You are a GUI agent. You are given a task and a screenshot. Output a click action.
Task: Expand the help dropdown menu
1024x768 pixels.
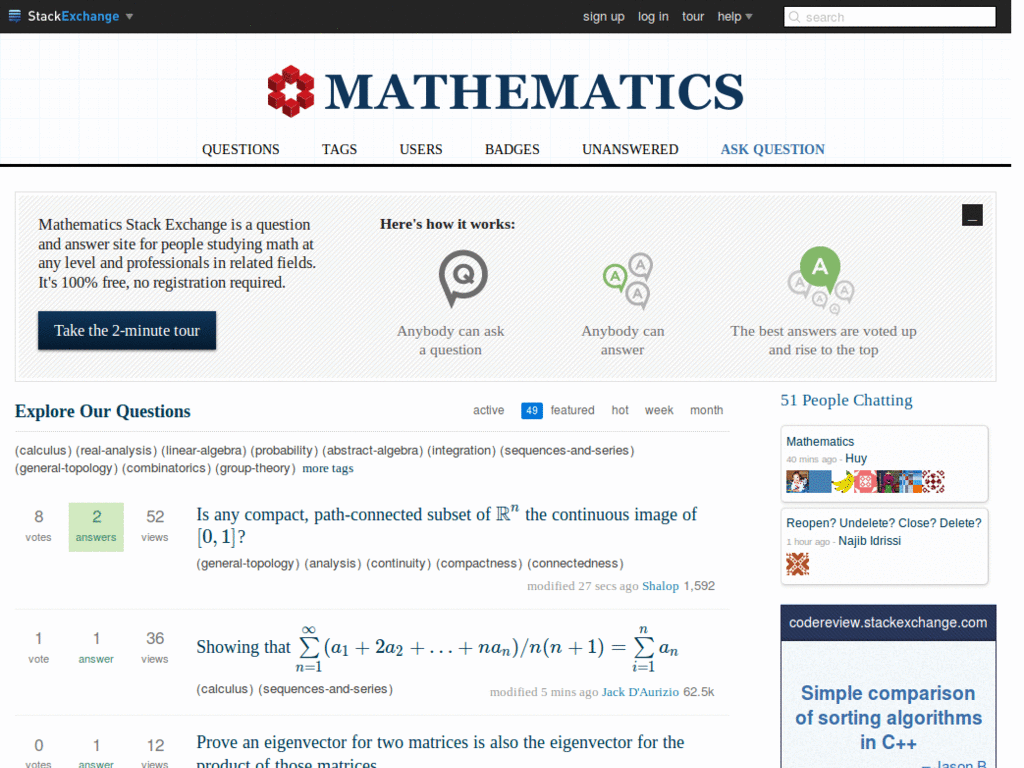pos(735,16)
